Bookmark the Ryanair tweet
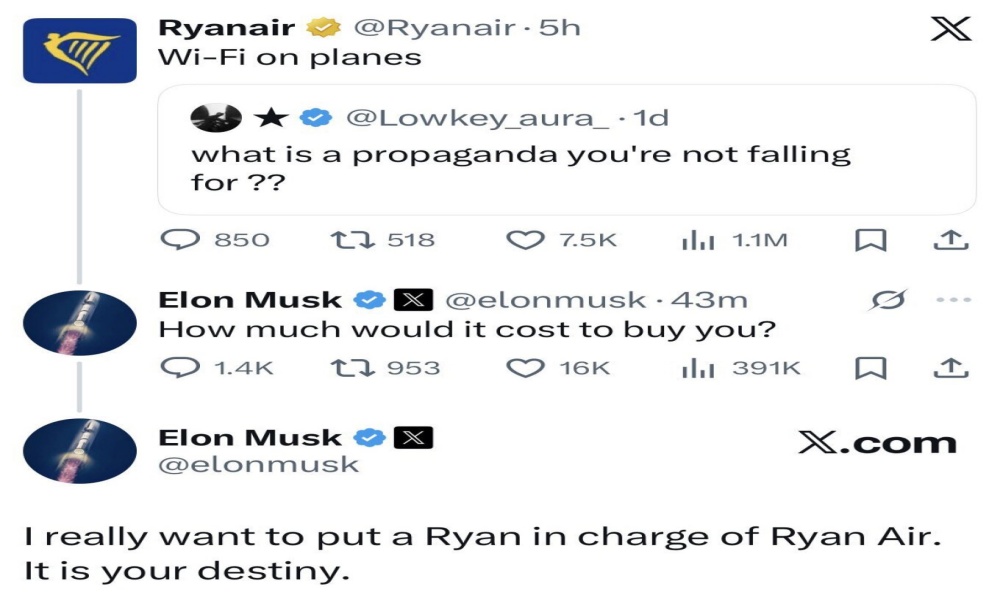Screen dimensions: 1000x600 click(870, 240)
